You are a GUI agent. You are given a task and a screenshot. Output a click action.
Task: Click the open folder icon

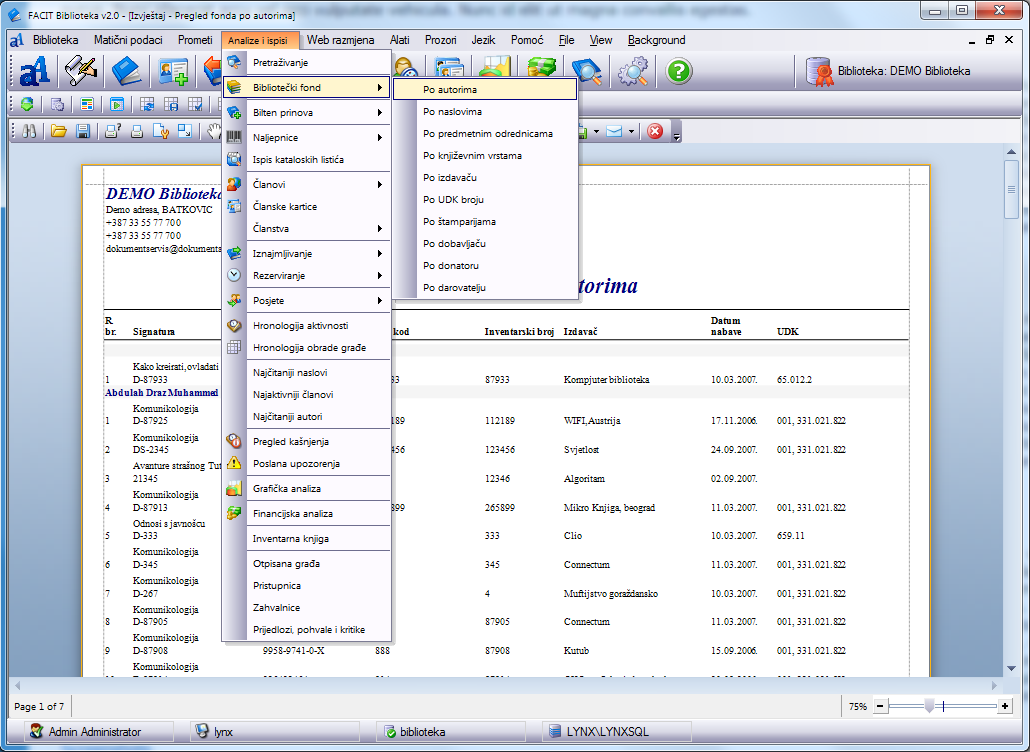click(59, 131)
